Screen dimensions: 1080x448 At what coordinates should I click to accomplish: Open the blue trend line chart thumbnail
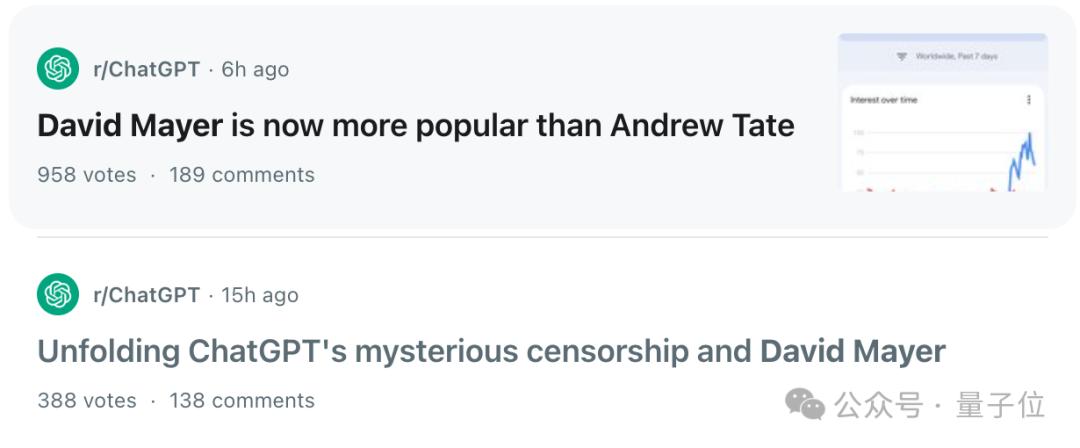point(1022,160)
